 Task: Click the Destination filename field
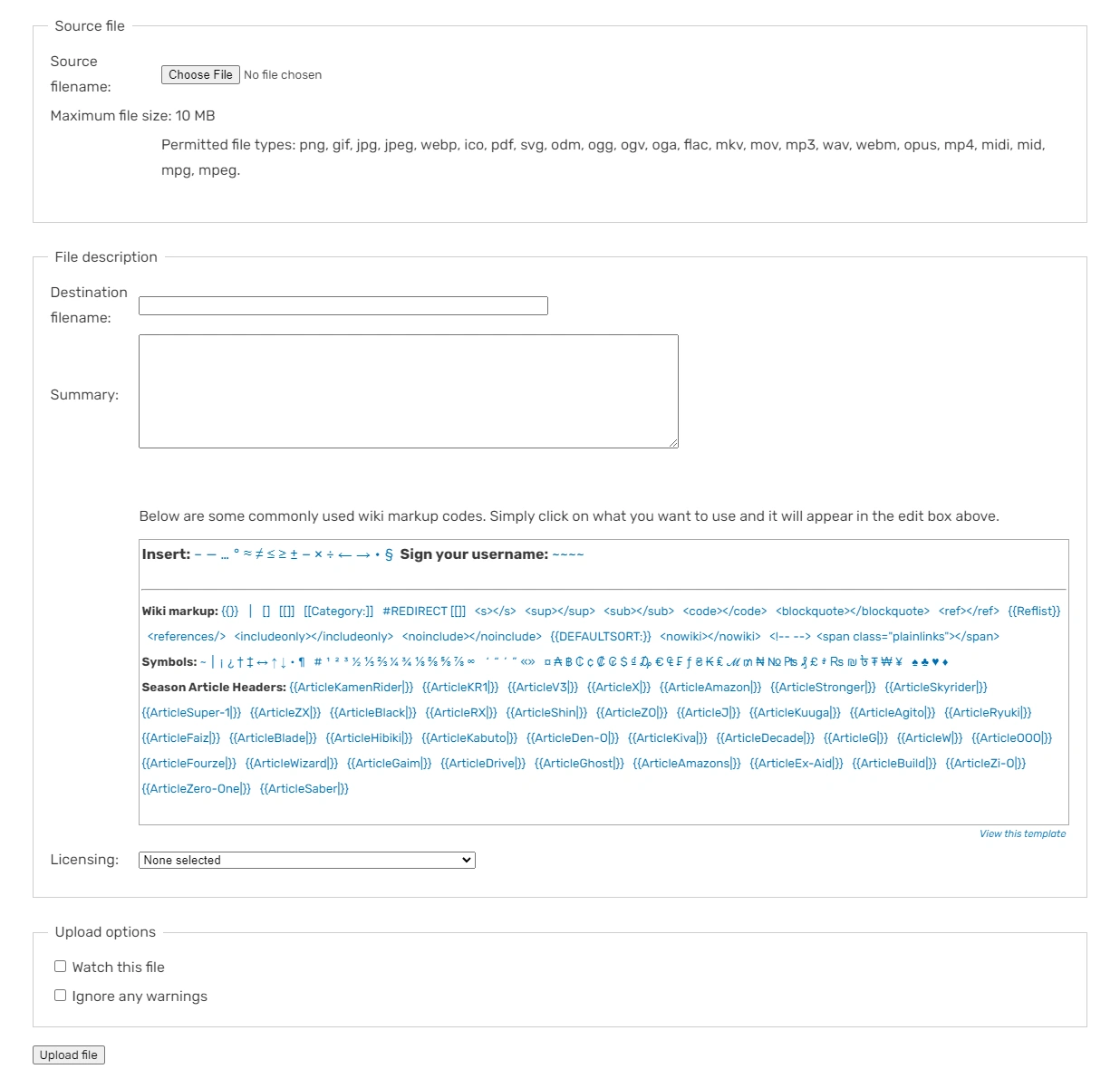(x=343, y=306)
